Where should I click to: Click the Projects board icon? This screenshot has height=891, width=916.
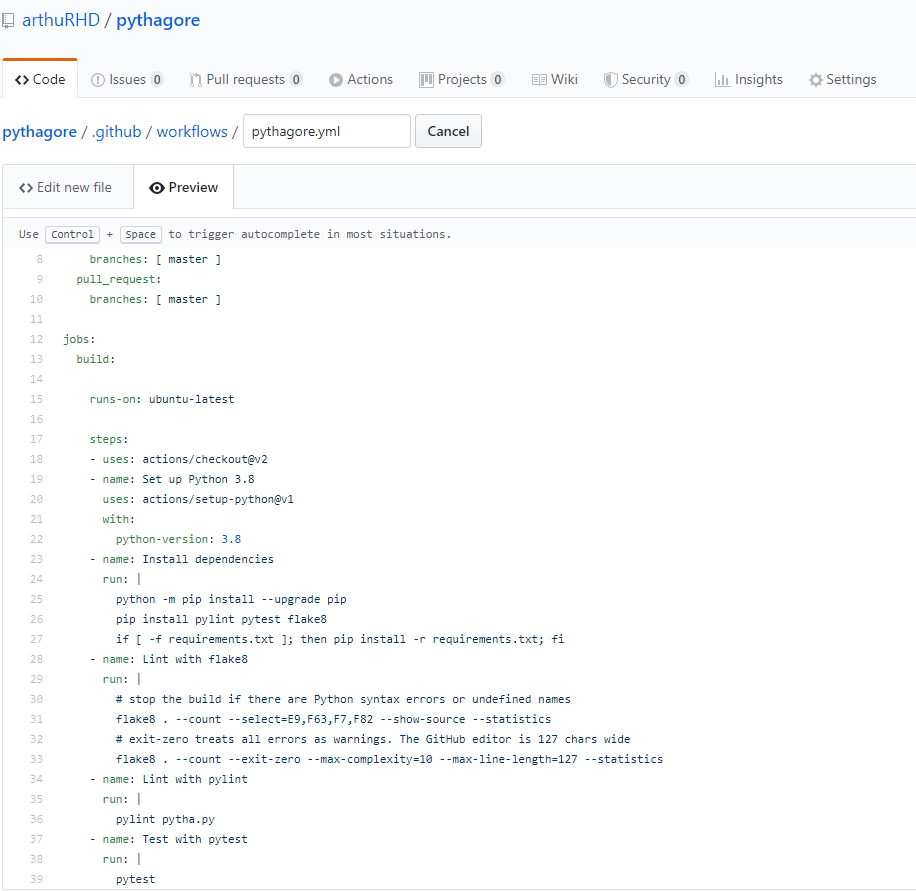tap(426, 80)
